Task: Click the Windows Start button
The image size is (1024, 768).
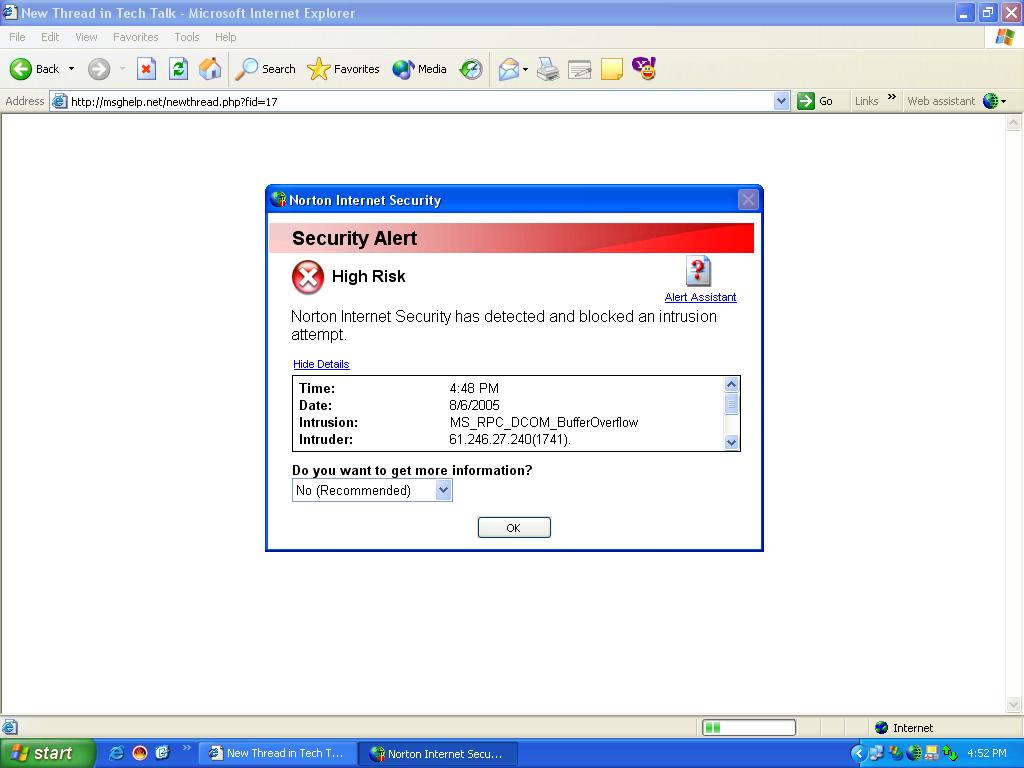Action: [47, 753]
